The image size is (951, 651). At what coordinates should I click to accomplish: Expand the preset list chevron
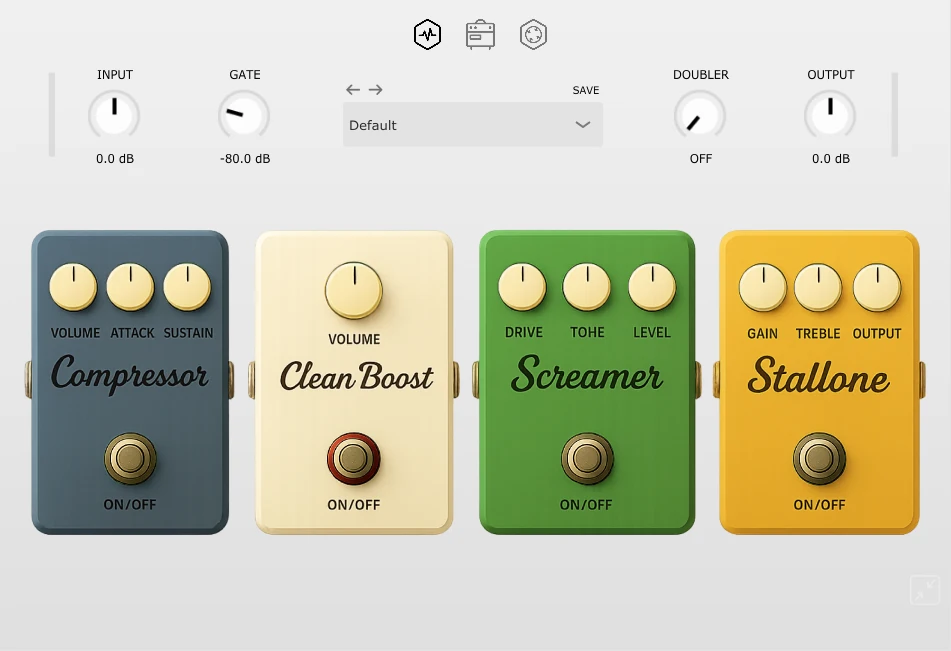(582, 124)
